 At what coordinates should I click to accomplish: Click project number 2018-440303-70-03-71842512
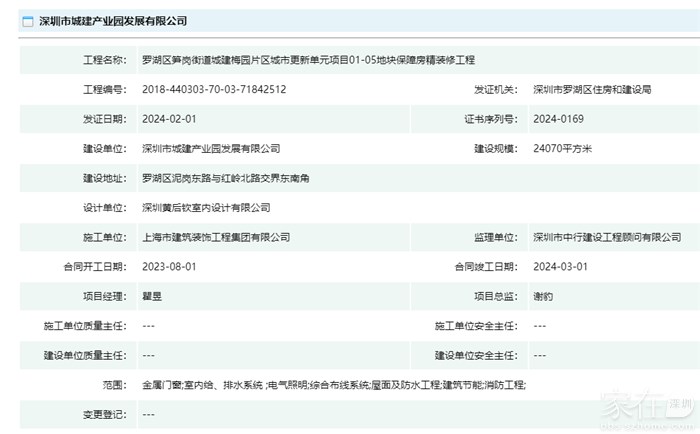point(214,89)
